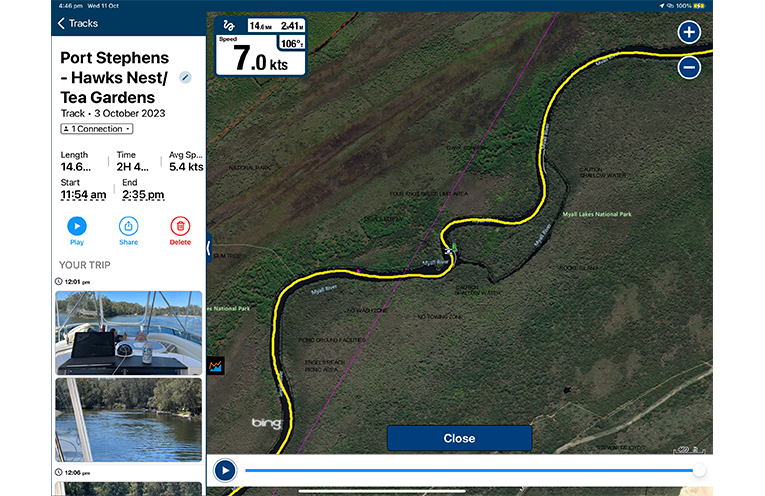Open the chart graph icon on map
The height and width of the screenshot is (496, 765).
coord(216,365)
